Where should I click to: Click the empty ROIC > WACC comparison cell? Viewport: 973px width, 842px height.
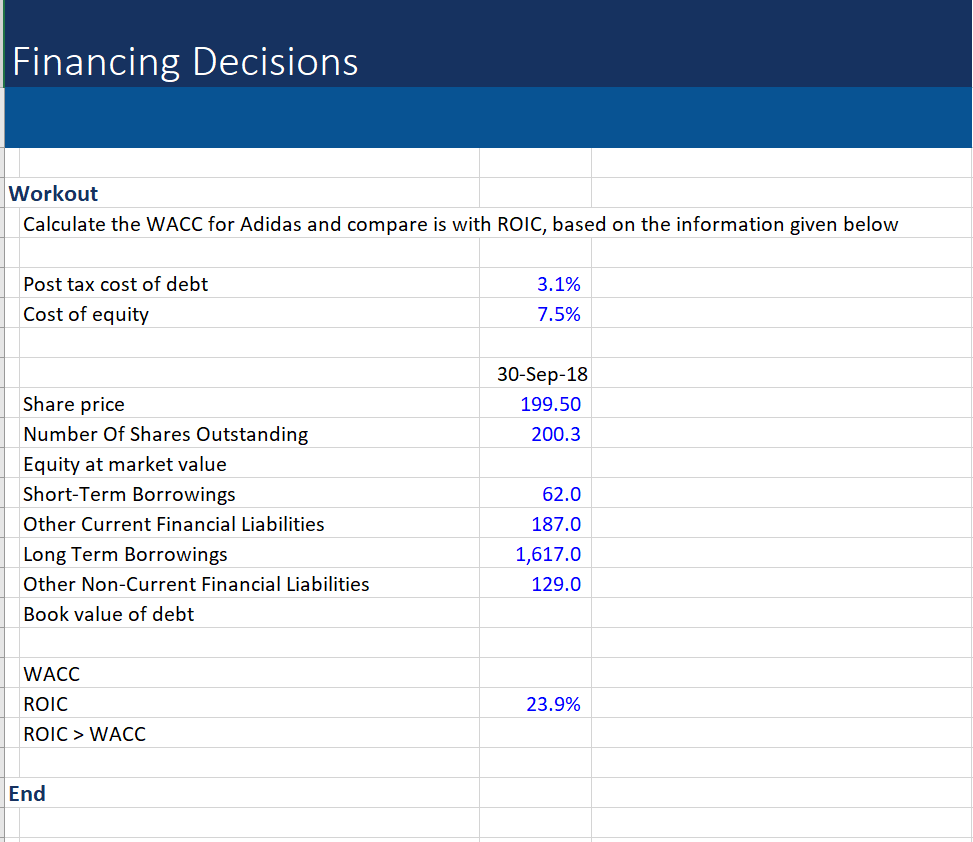535,734
